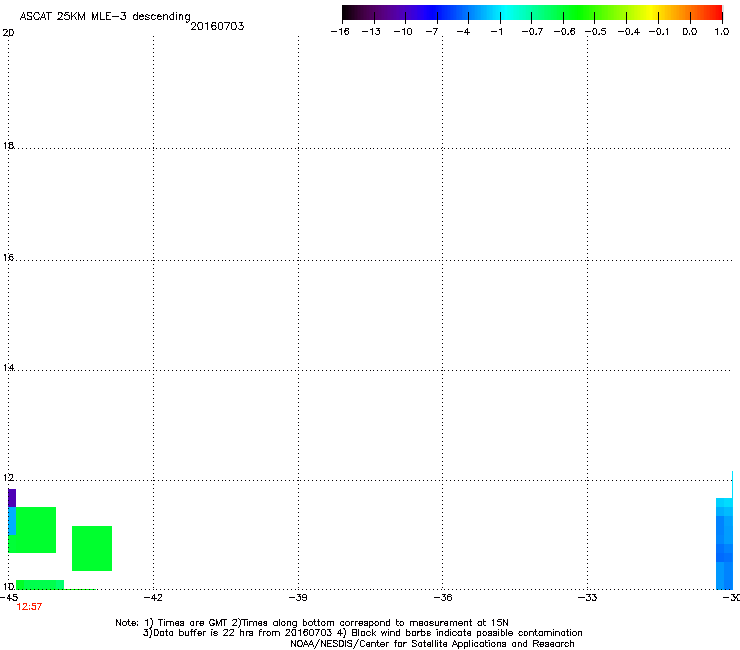The width and height of the screenshot is (740, 650).
Task: Click the colorbar tick label -0.1
Action: tap(659, 32)
